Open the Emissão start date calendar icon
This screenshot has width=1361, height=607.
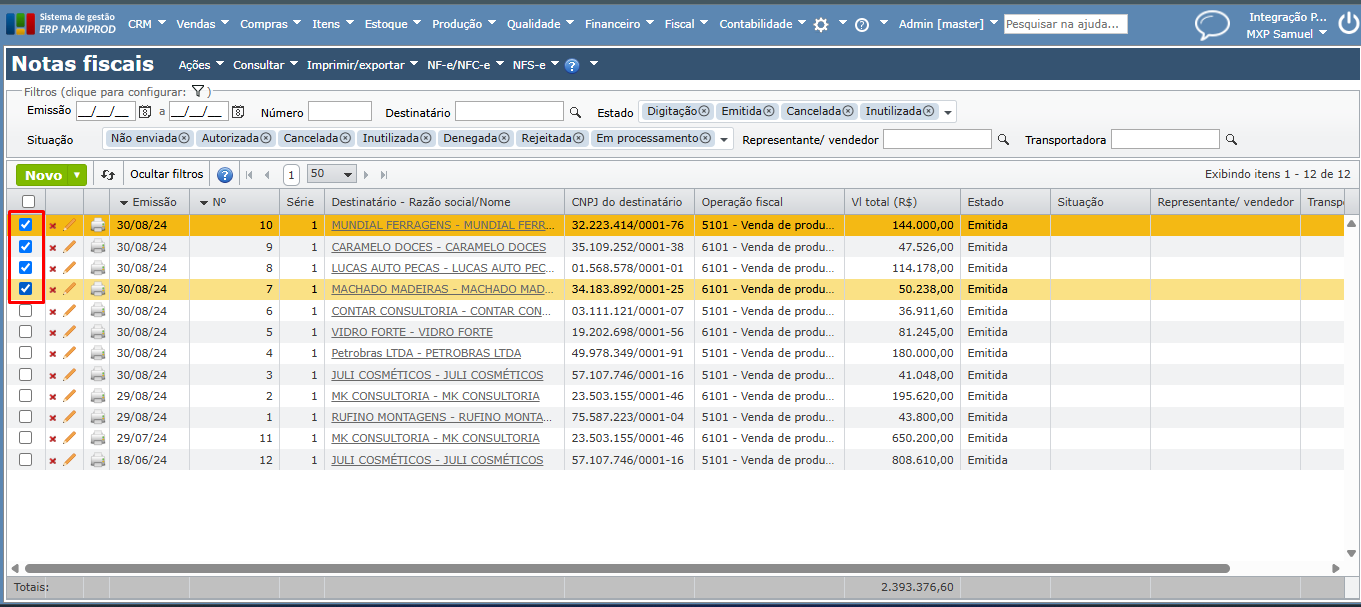pos(145,112)
